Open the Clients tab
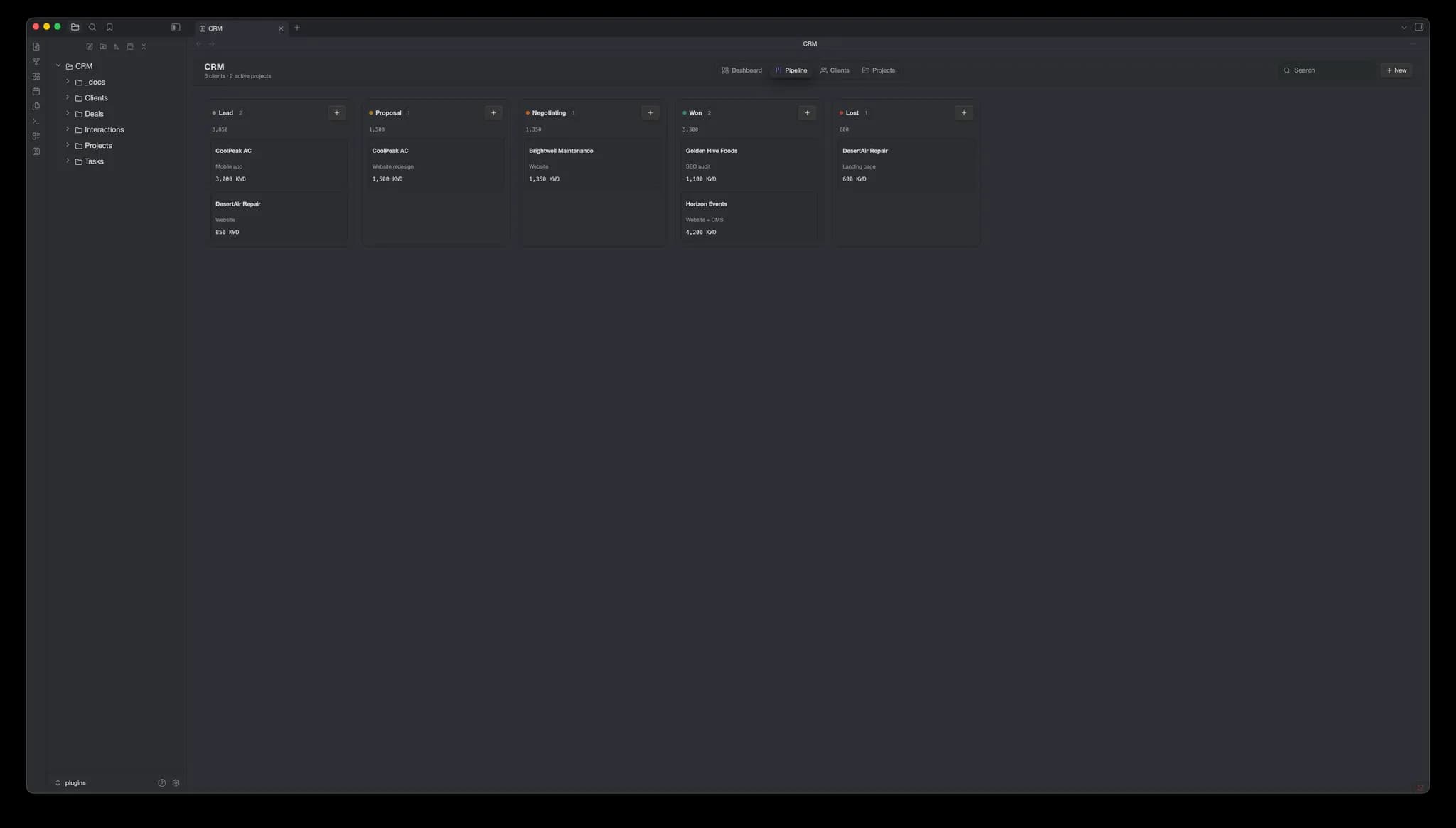 coord(835,70)
